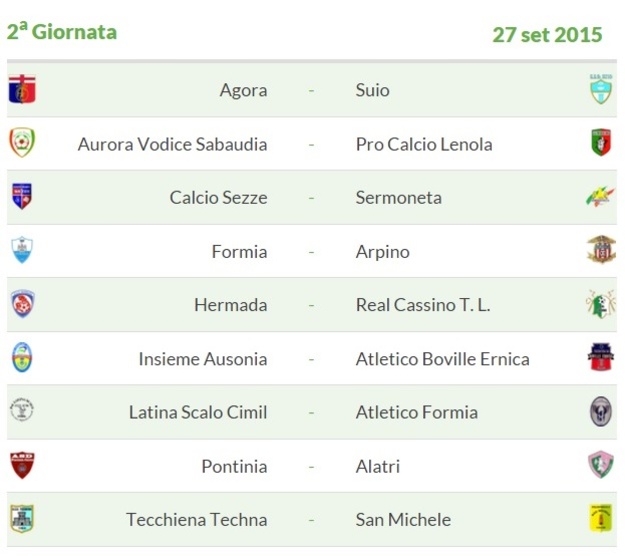The image size is (625, 556).
Task: Open the Hermada club badge
Action: [x=23, y=304]
